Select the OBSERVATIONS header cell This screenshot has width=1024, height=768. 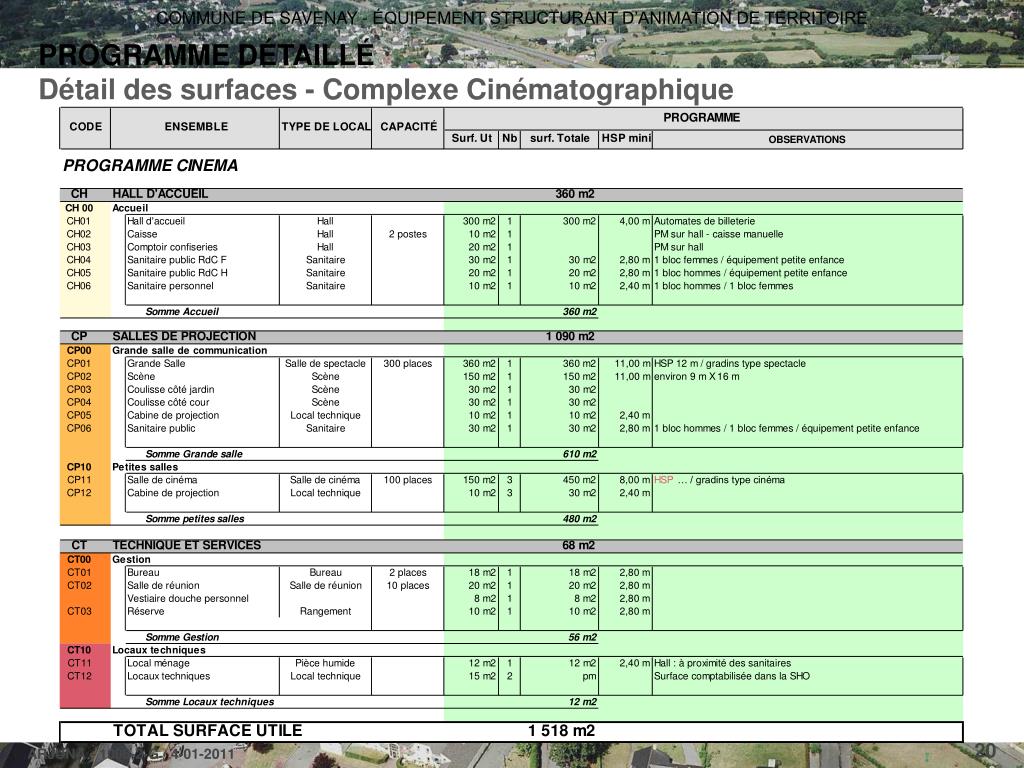pyautogui.click(x=807, y=139)
